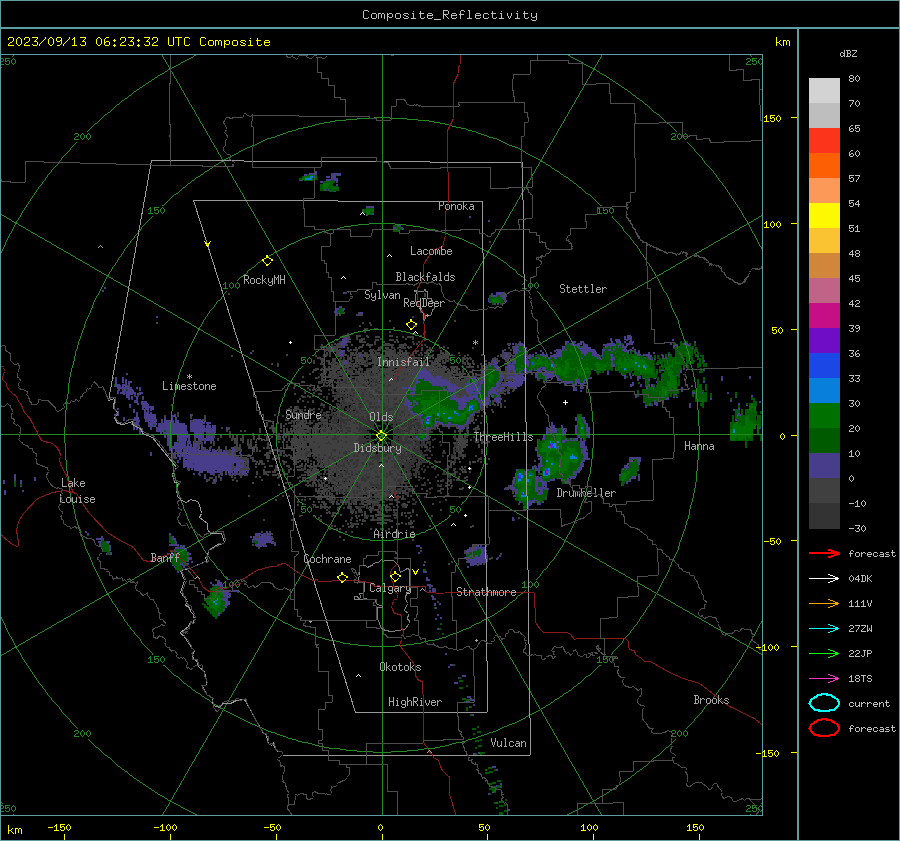The image size is (900, 841).
Task: Click the Limestone label
Action: click(189, 386)
